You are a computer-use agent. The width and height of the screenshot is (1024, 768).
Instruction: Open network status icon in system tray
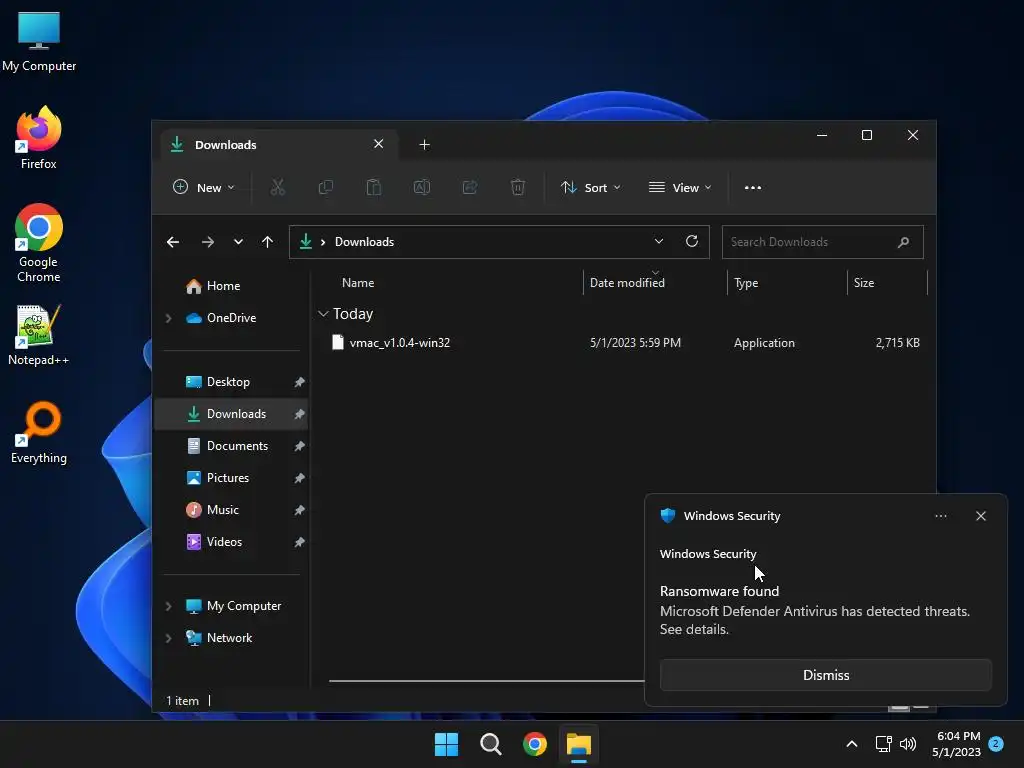[884, 744]
